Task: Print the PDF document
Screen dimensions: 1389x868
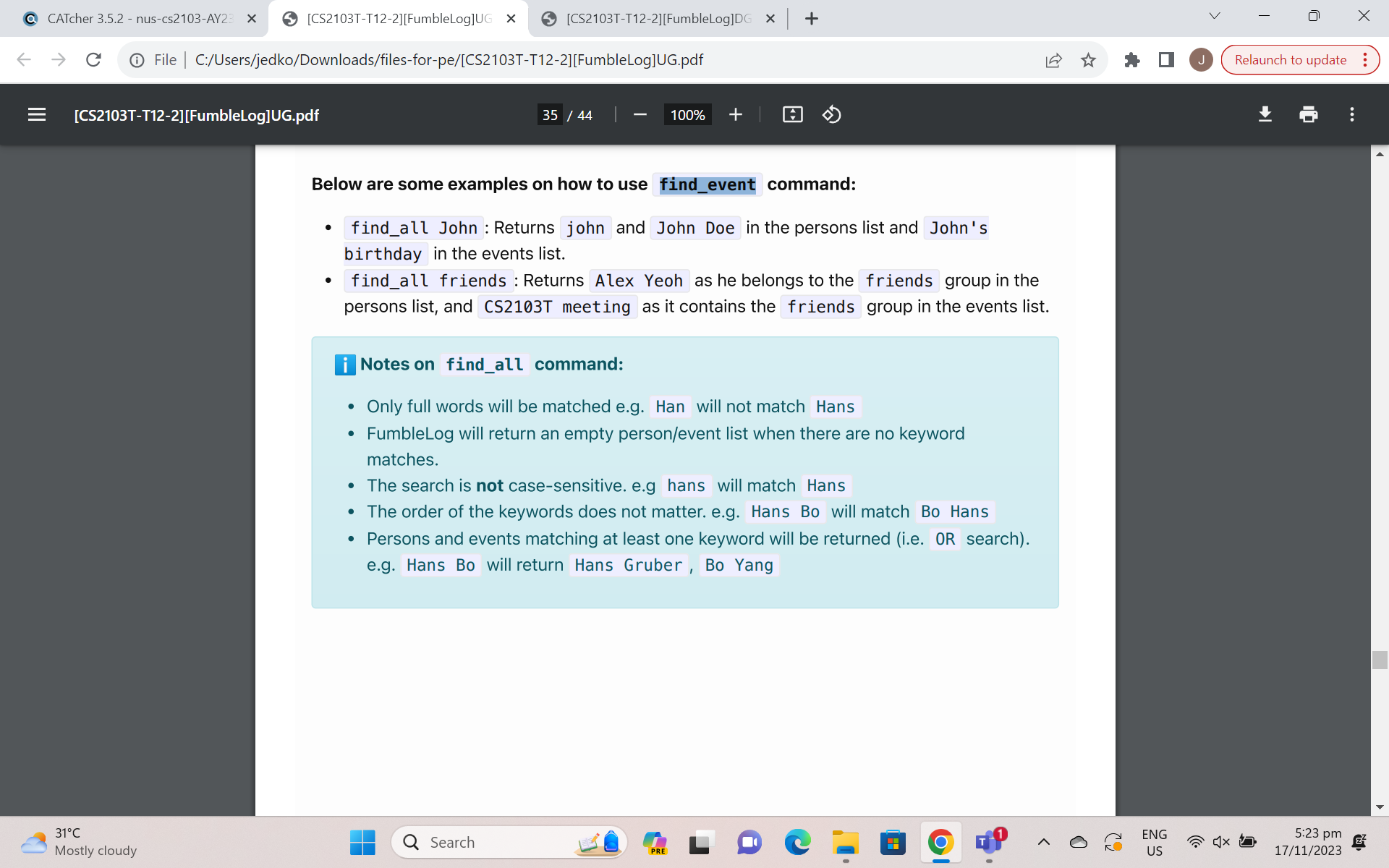Action: pyautogui.click(x=1308, y=115)
